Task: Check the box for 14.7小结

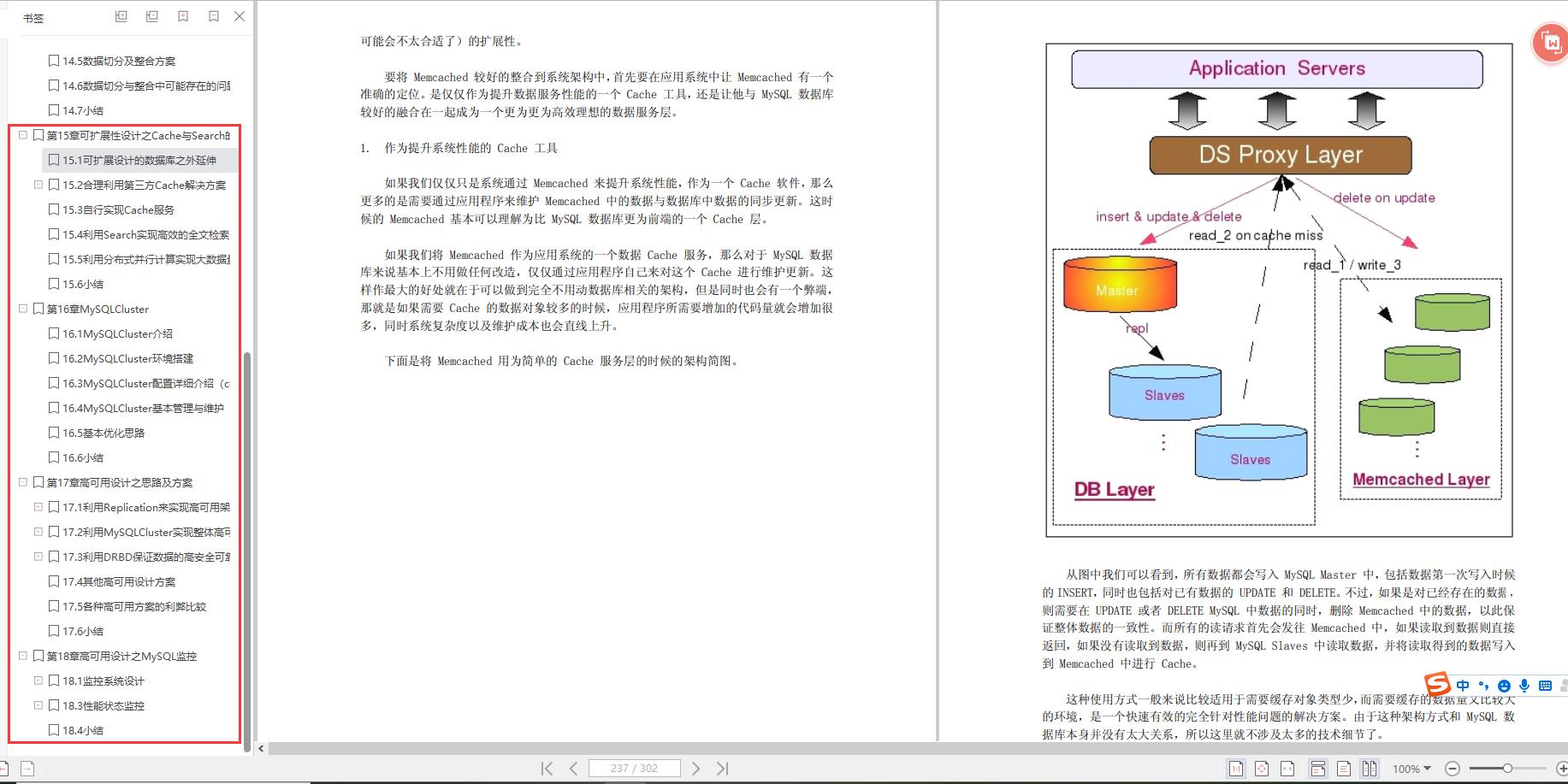Action: pyautogui.click(x=54, y=110)
